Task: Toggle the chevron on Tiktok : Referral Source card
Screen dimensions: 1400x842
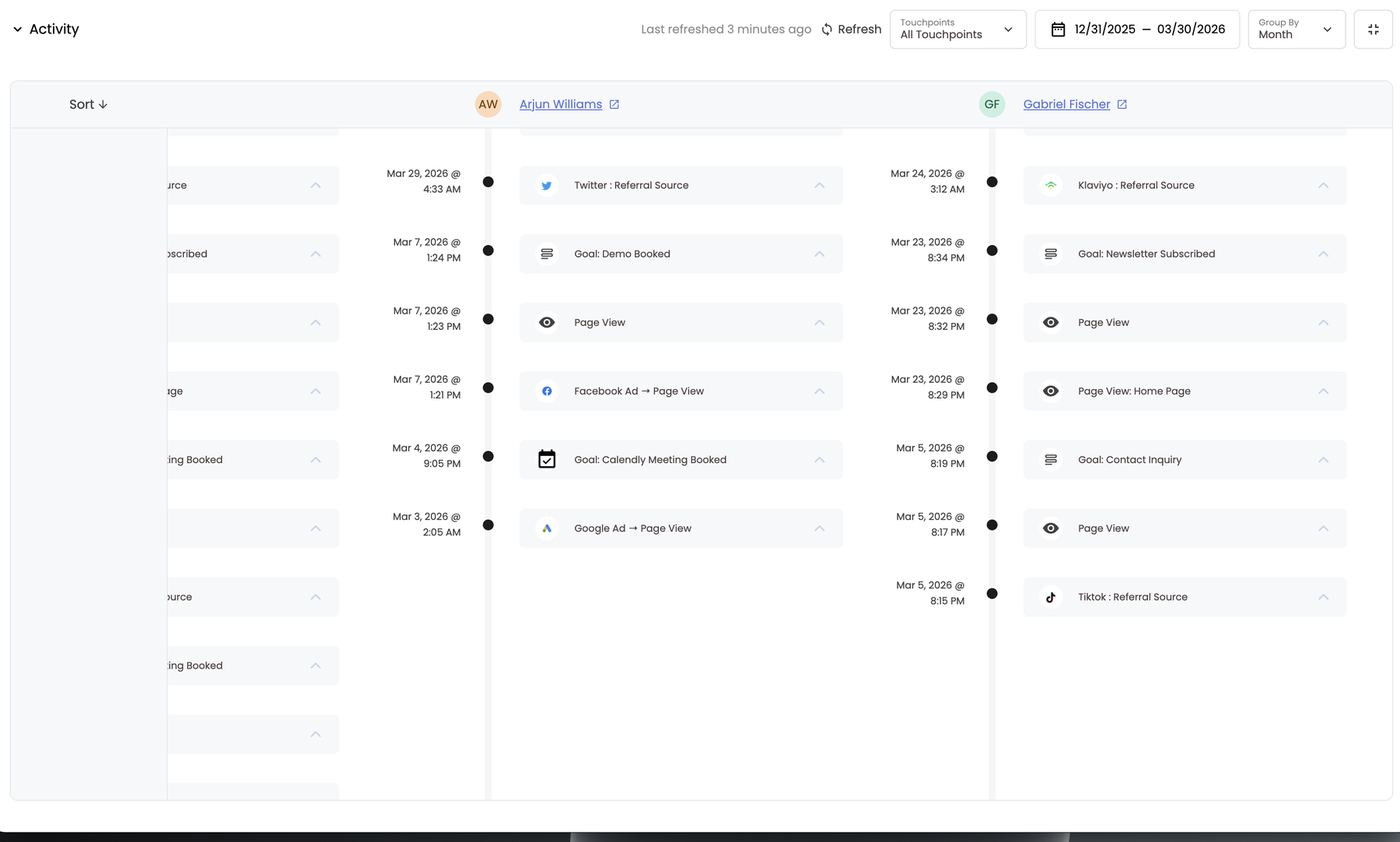Action: point(1323,597)
